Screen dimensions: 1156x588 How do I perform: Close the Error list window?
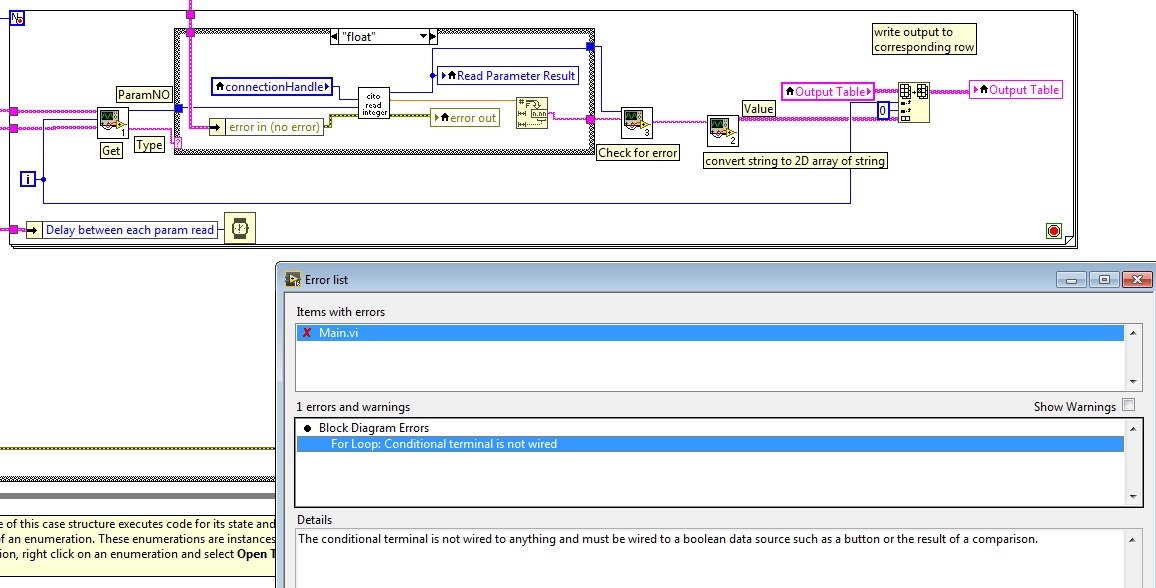(1137, 279)
